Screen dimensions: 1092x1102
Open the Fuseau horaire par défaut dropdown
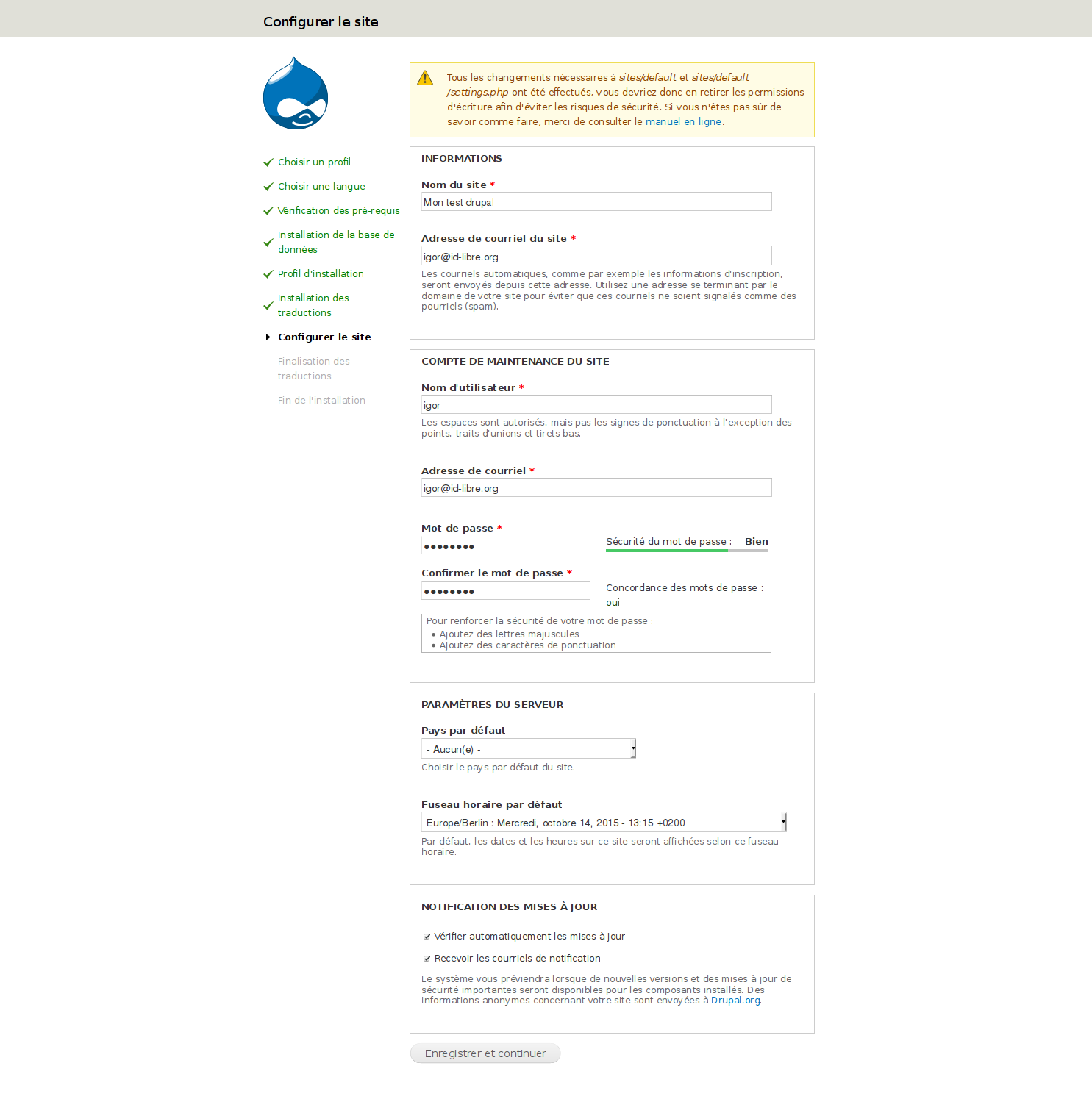tap(603, 823)
